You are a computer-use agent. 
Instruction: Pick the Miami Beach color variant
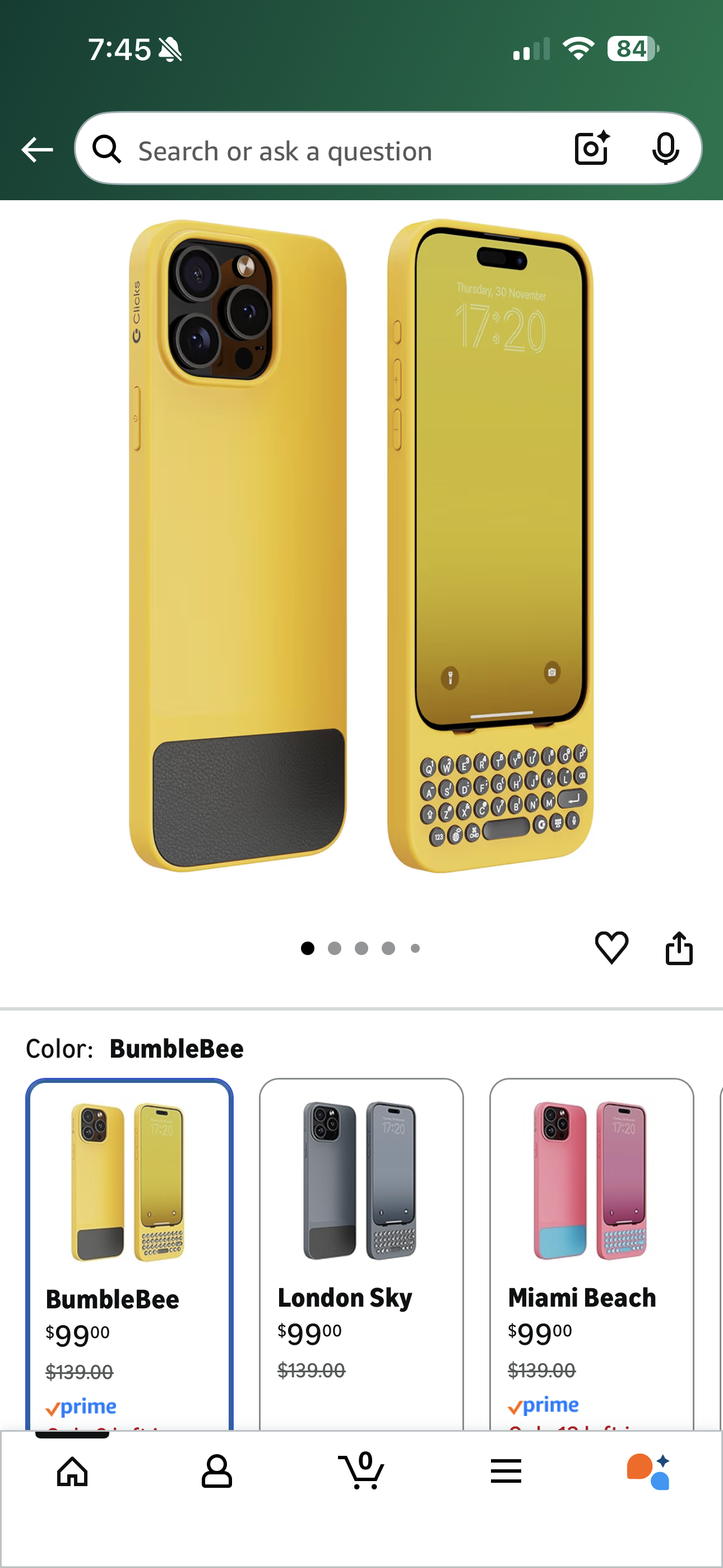point(591,1255)
